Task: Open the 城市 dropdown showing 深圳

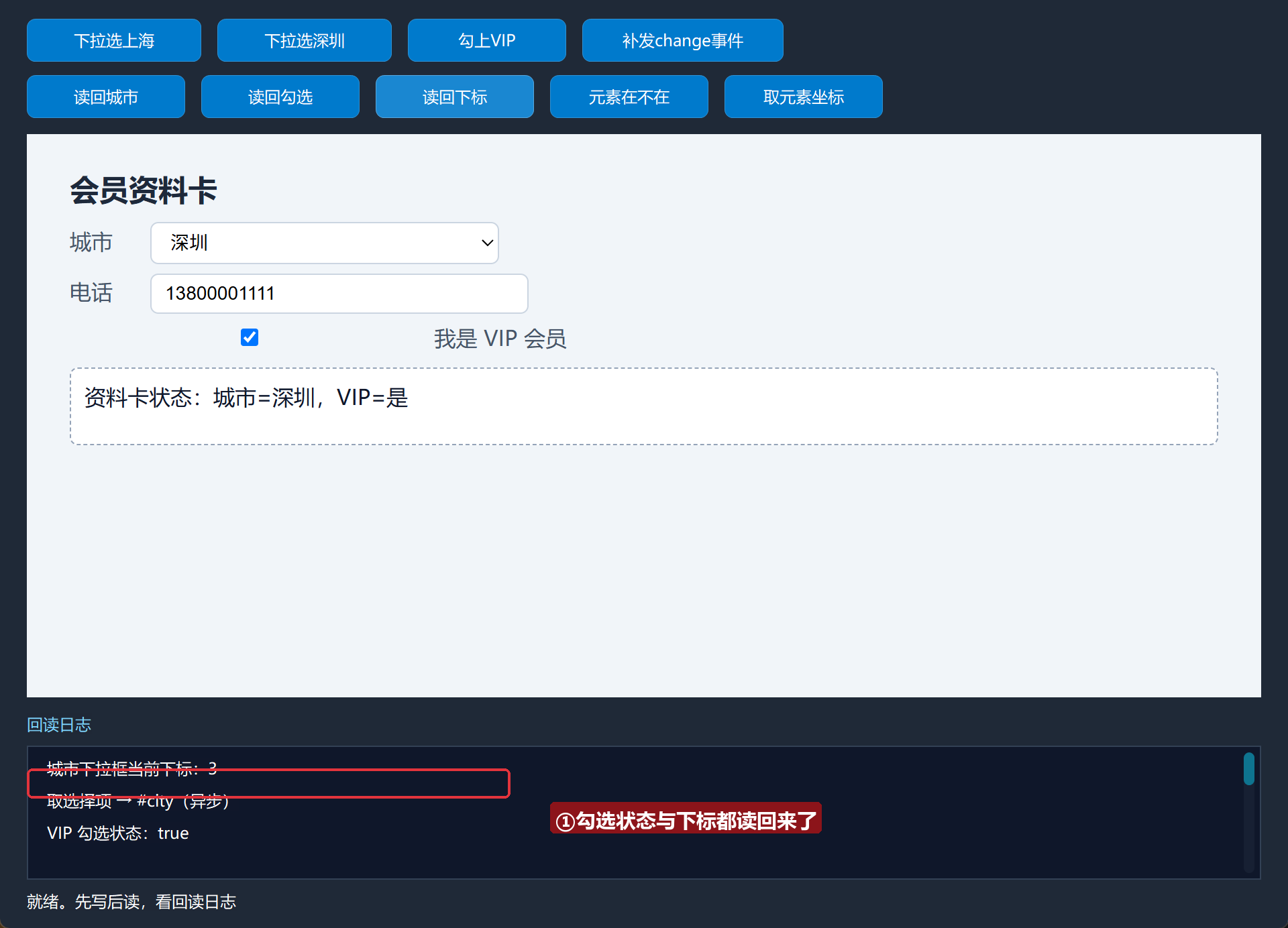Action: [325, 243]
